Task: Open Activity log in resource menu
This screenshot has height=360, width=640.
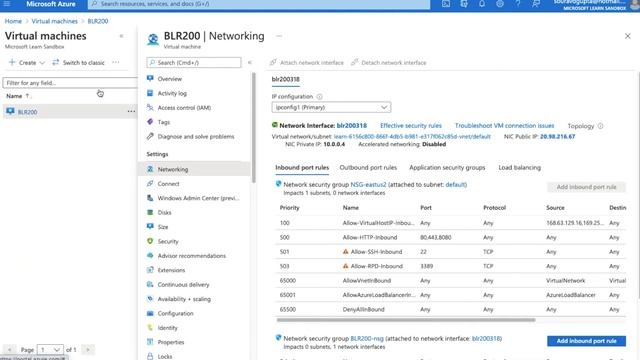Action: [x=172, y=93]
